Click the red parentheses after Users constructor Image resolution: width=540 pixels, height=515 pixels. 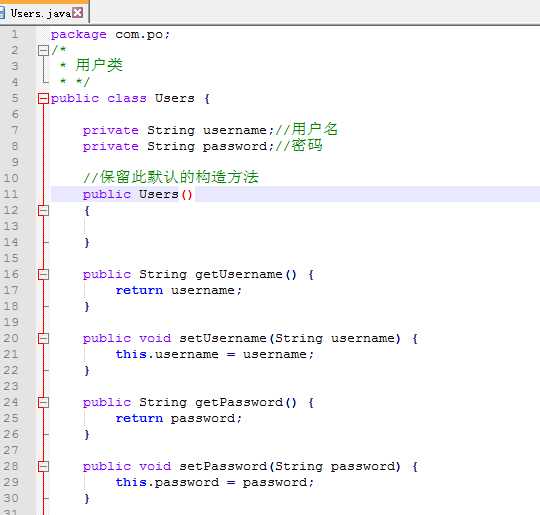click(x=187, y=195)
